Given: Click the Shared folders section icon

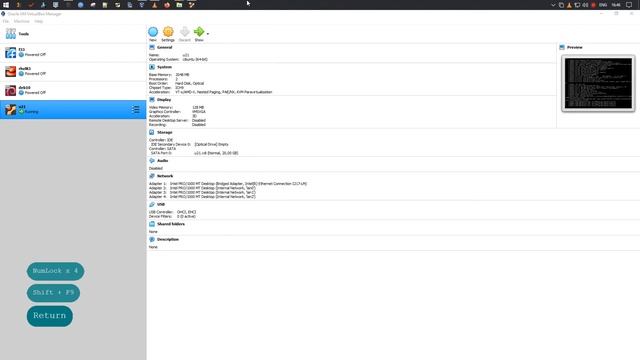Looking at the screenshot, I should click(x=152, y=224).
